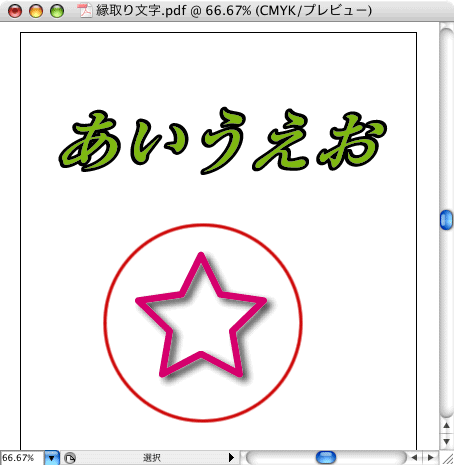Screen dimensions: 454x465
Task: Click the scroll left arrow button
Action: 414,457
